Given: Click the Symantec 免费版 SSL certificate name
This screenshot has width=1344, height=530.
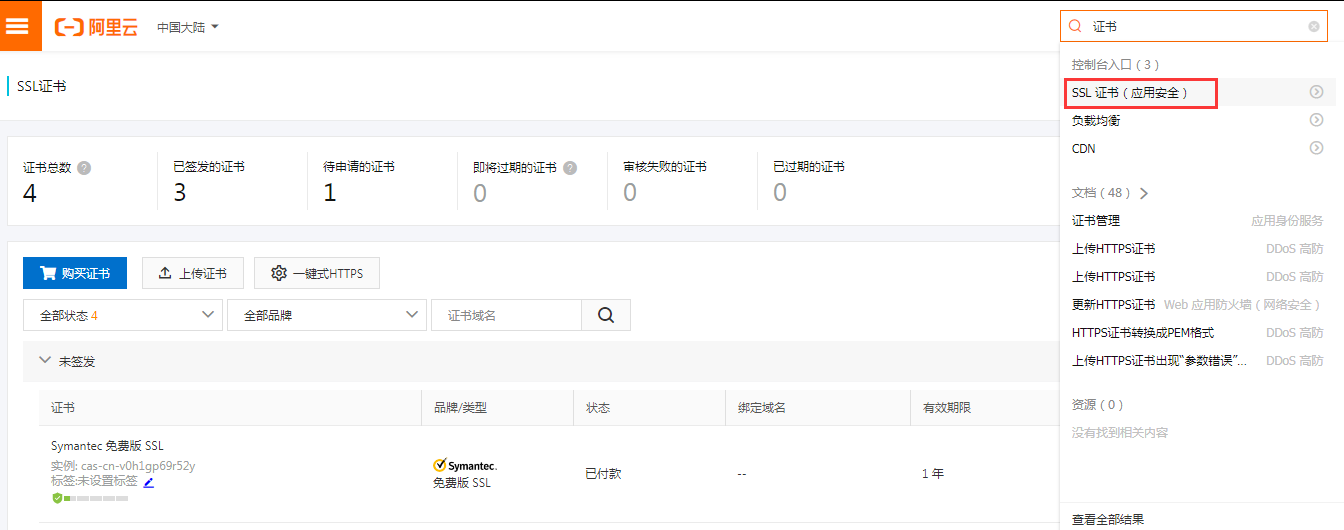Looking at the screenshot, I should pyautogui.click(x=107, y=446).
